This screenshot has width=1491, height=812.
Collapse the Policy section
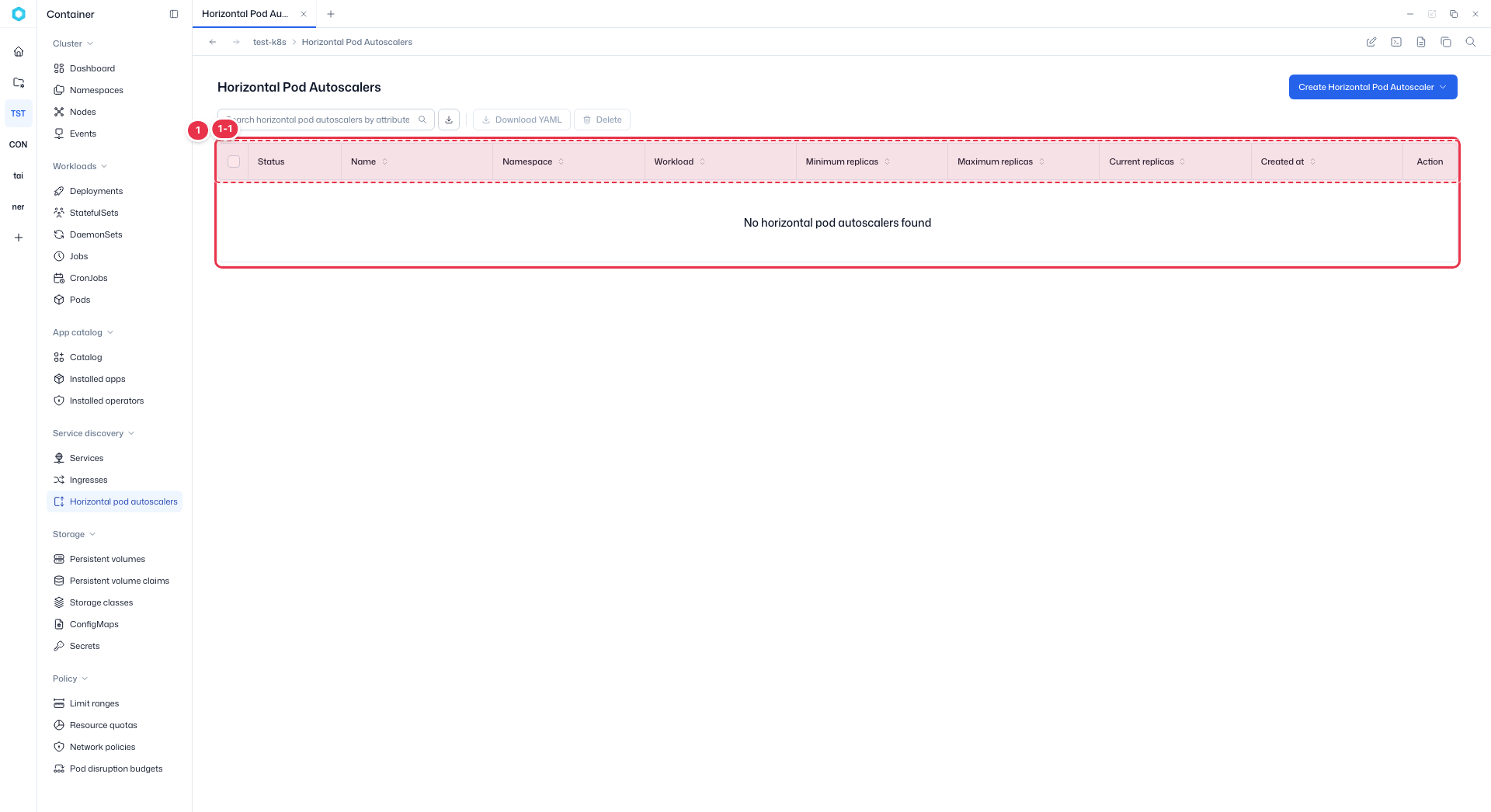point(71,678)
